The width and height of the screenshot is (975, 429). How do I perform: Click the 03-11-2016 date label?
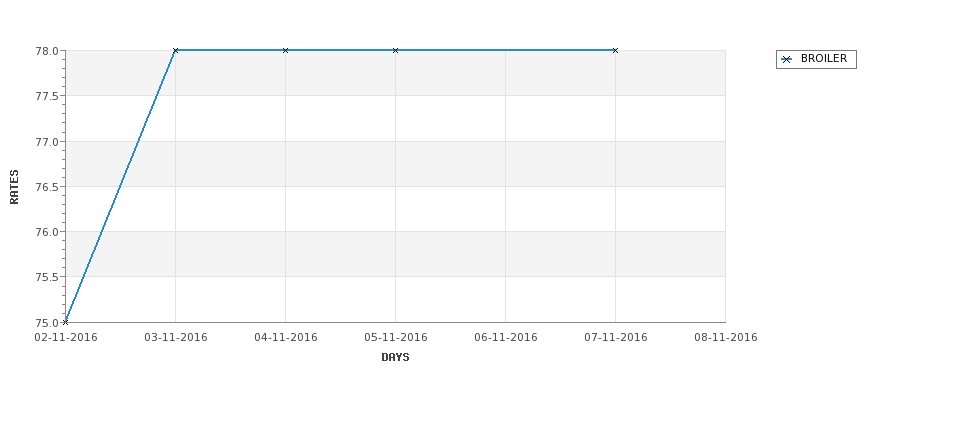pyautogui.click(x=175, y=338)
